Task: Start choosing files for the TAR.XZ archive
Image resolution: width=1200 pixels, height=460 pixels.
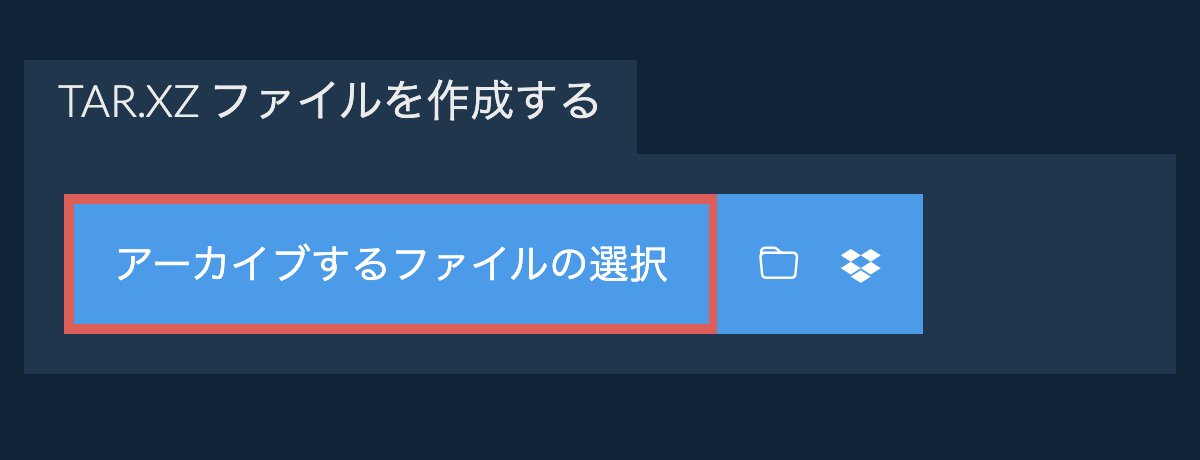Action: click(391, 264)
